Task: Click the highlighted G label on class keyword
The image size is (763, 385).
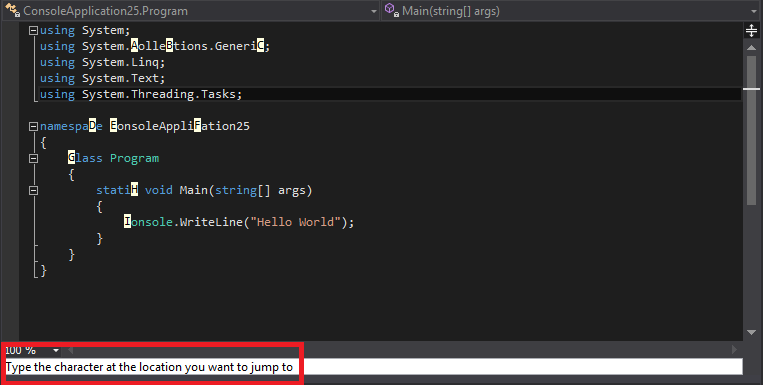Action: point(71,158)
